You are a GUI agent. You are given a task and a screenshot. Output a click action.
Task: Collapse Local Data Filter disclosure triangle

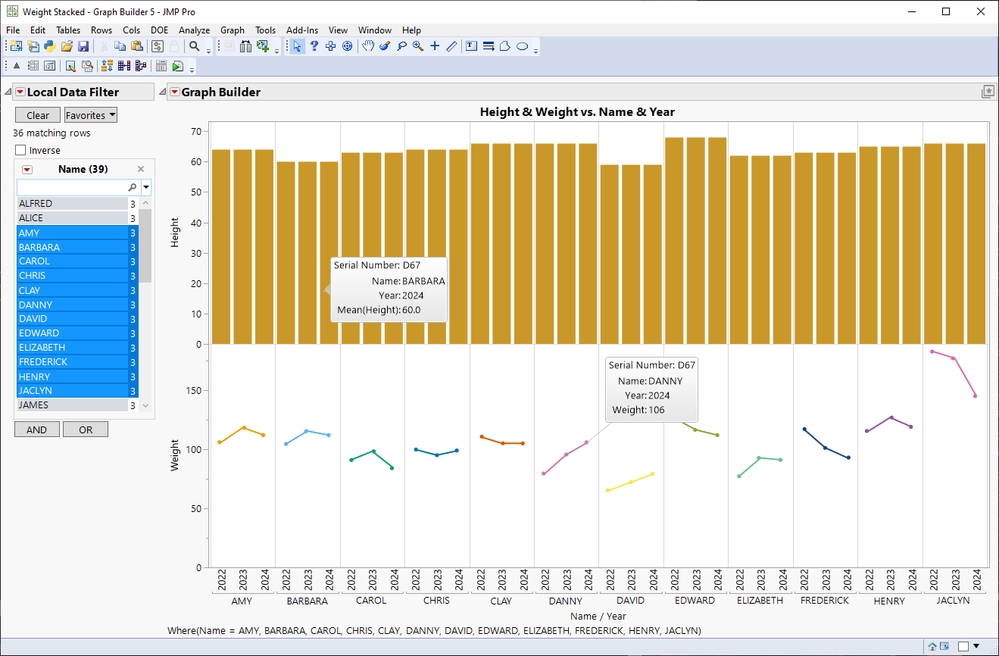8,92
